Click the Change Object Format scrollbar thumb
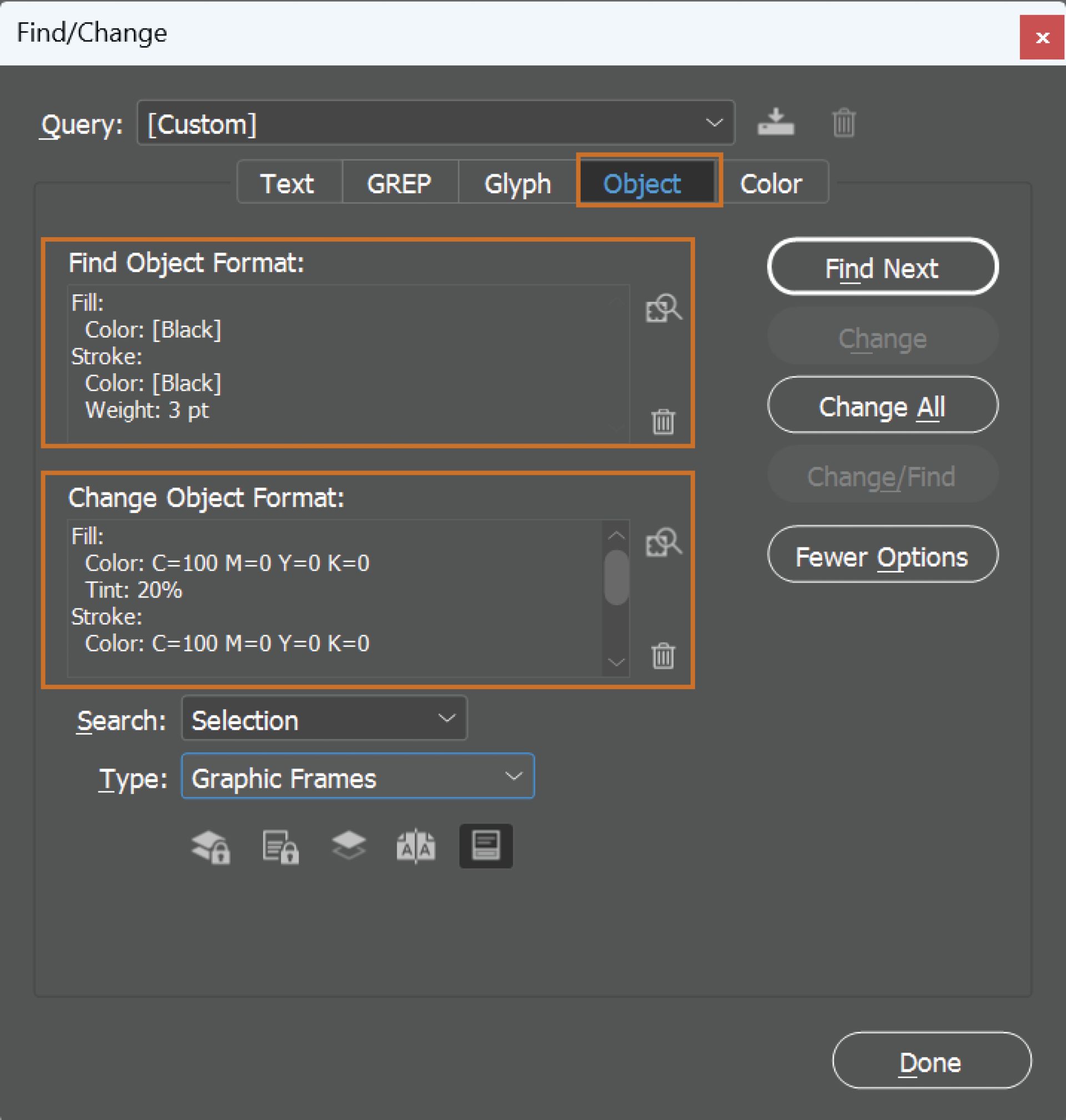 click(x=616, y=577)
